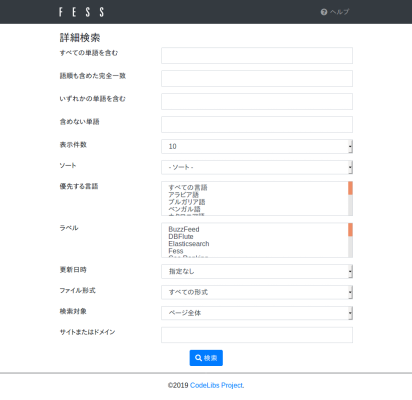
Task: Open the ファイル形式 dropdown
Action: [257, 292]
